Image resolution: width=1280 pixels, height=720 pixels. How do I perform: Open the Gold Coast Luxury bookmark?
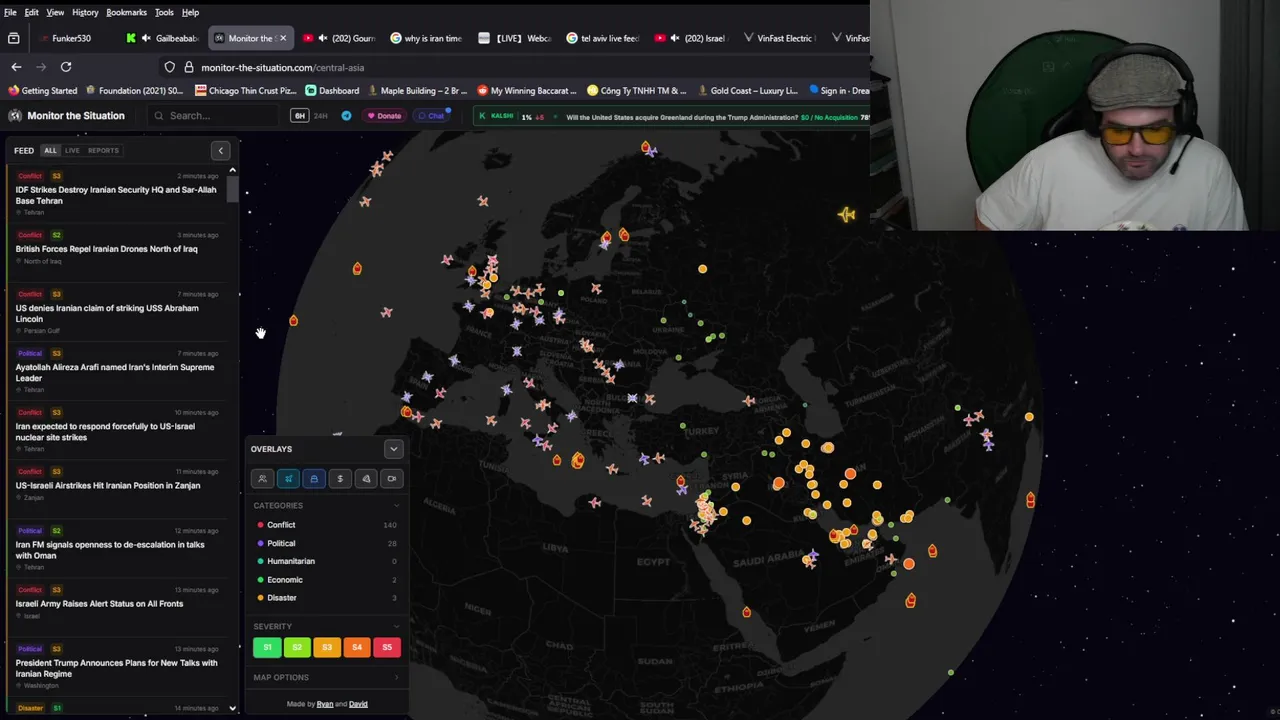(746, 91)
